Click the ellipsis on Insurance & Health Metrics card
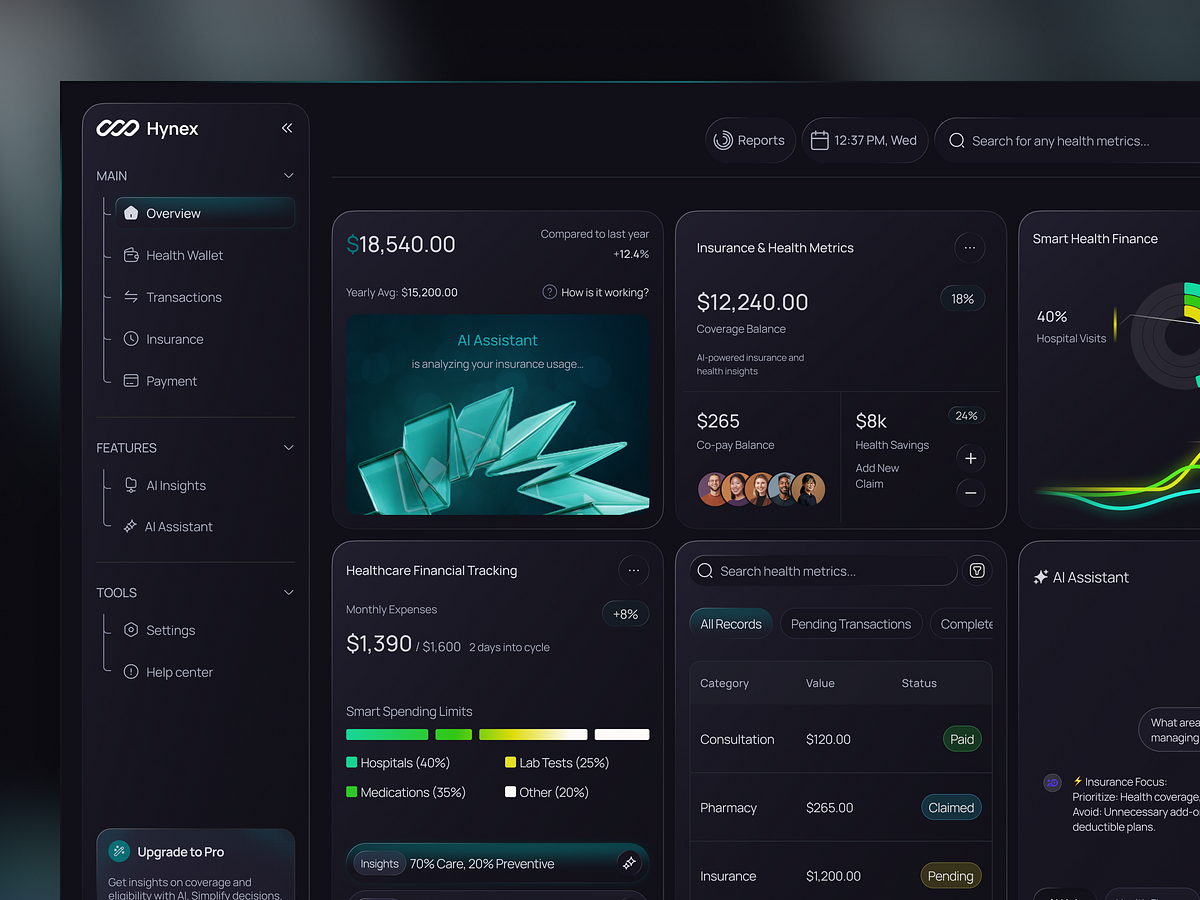Image resolution: width=1200 pixels, height=900 pixels. click(x=969, y=247)
